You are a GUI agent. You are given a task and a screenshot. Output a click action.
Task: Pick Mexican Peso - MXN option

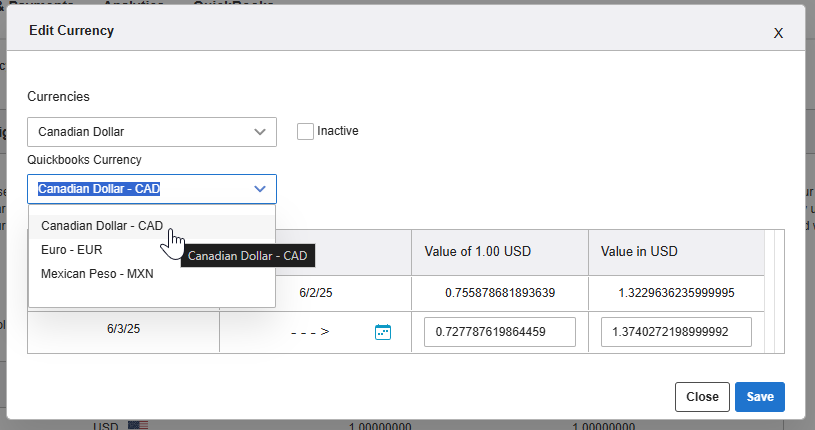[152, 273]
